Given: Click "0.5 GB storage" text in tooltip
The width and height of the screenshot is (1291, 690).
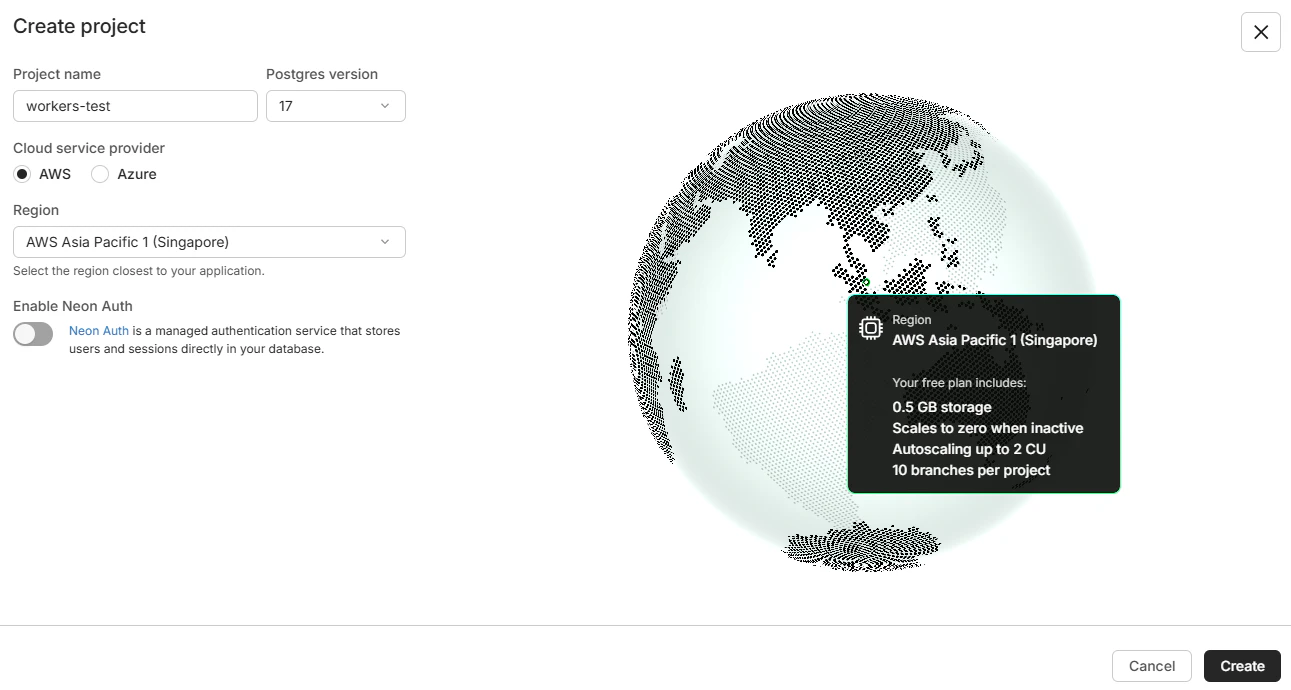Looking at the screenshot, I should [942, 407].
